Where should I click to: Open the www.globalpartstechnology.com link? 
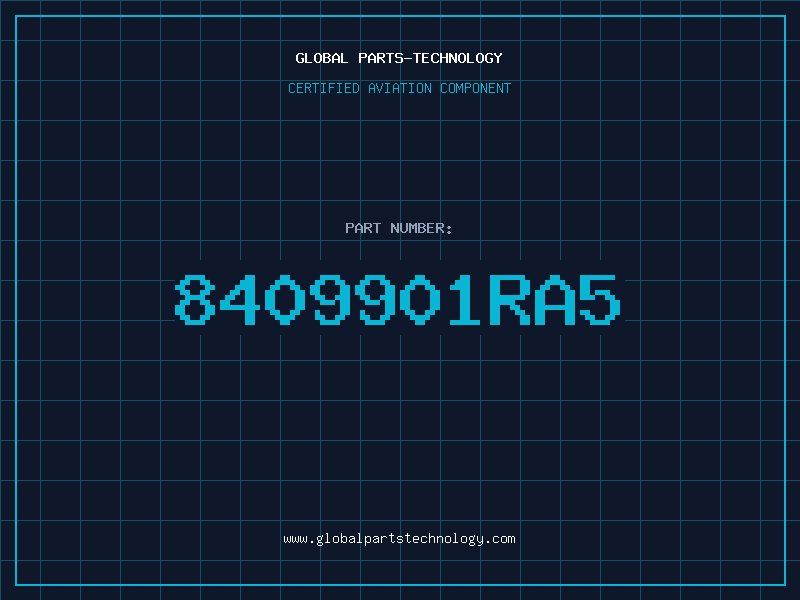[x=399, y=539]
